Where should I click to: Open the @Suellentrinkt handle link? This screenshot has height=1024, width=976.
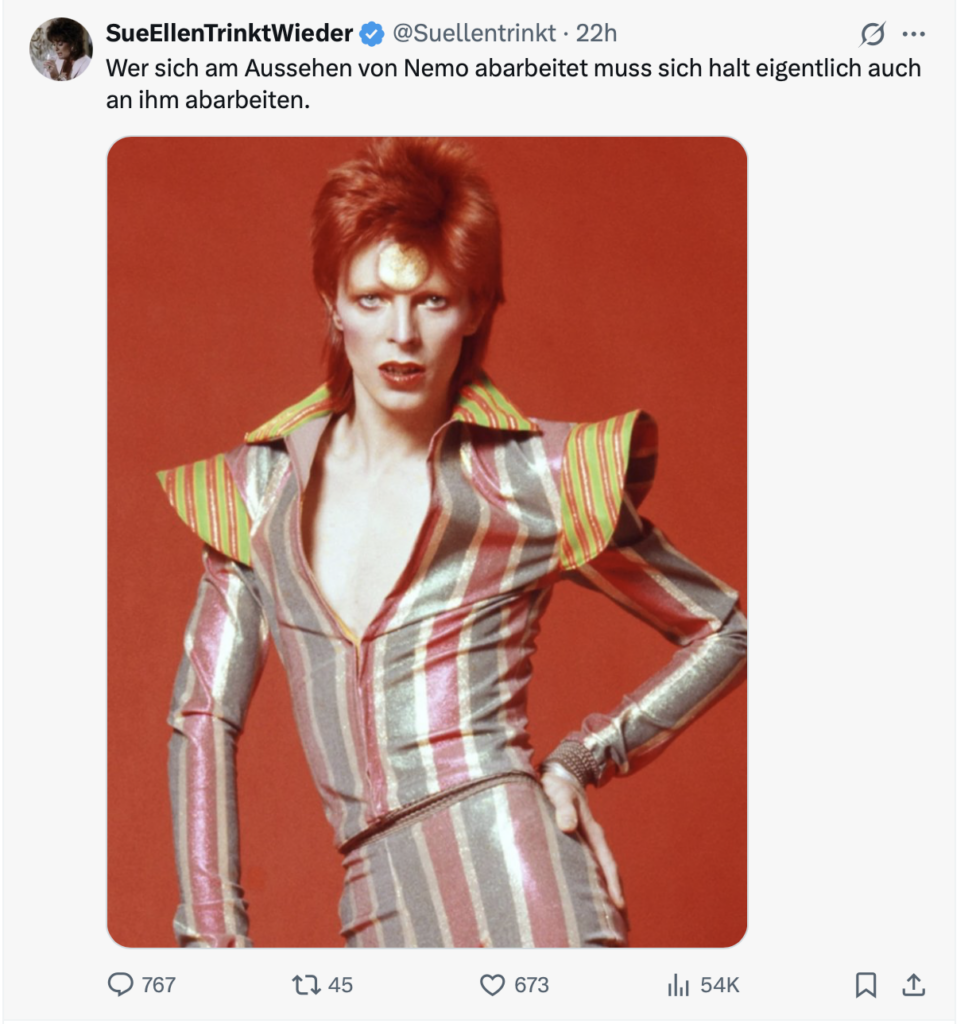point(474,33)
